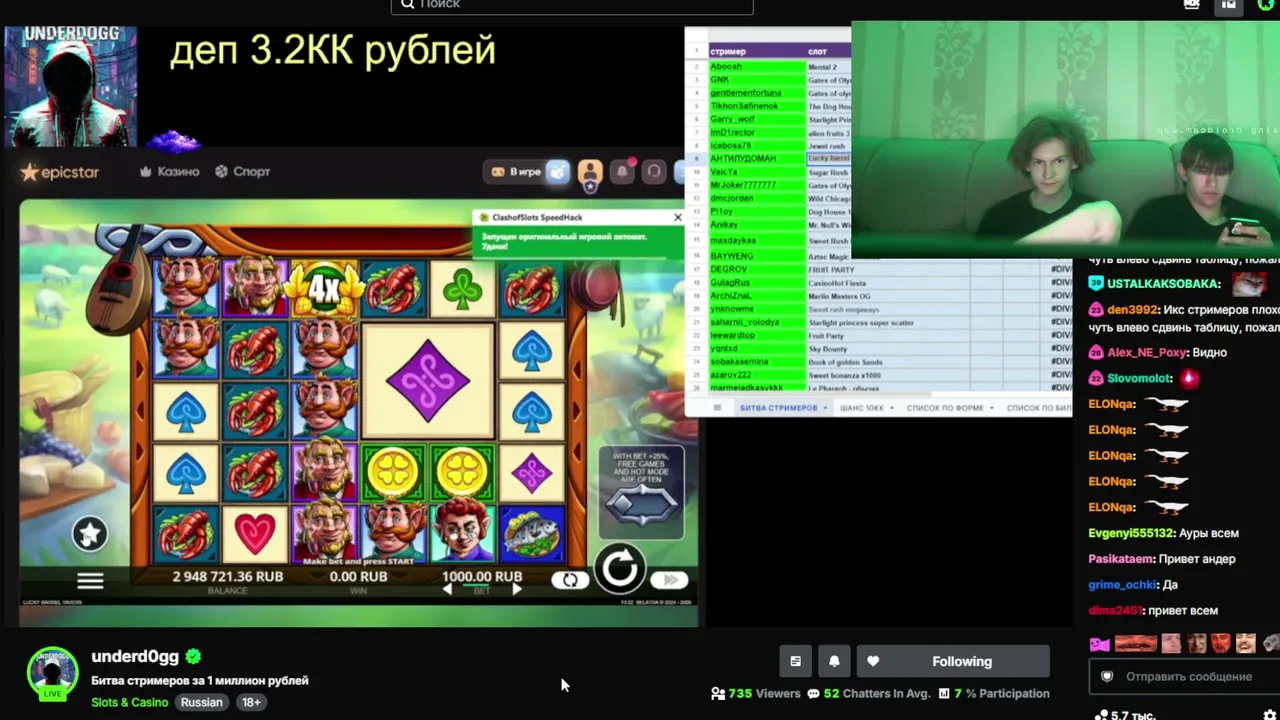Screen dimensions: 1280x720
Task: Open the slot game hamburger menu
Action: pyautogui.click(x=90, y=580)
